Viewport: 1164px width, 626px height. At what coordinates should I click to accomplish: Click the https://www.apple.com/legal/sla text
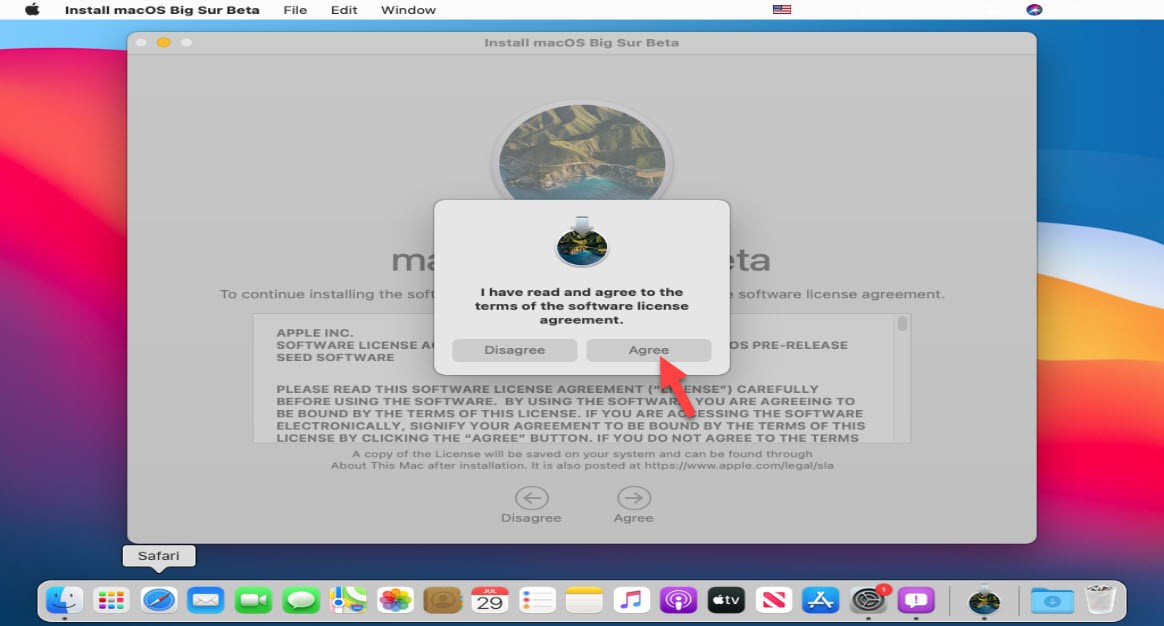pos(739,466)
